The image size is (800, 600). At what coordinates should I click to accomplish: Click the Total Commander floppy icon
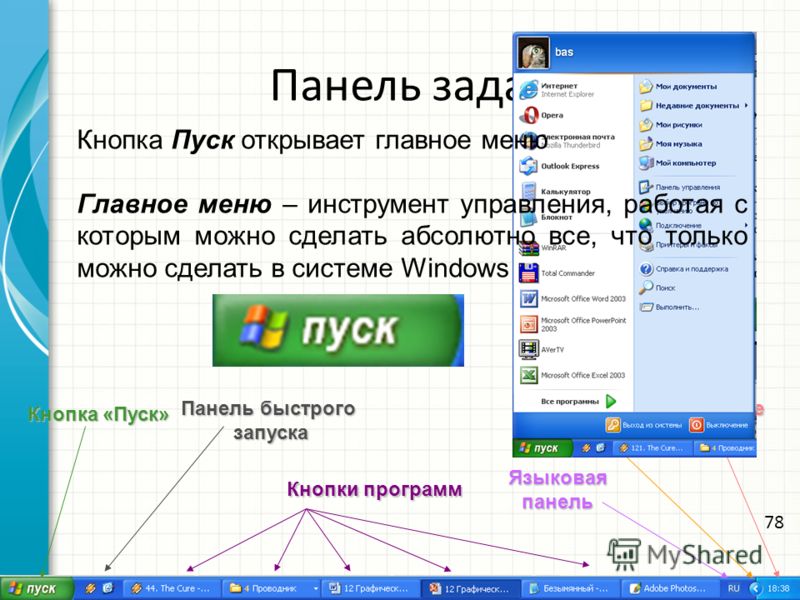tap(529, 273)
